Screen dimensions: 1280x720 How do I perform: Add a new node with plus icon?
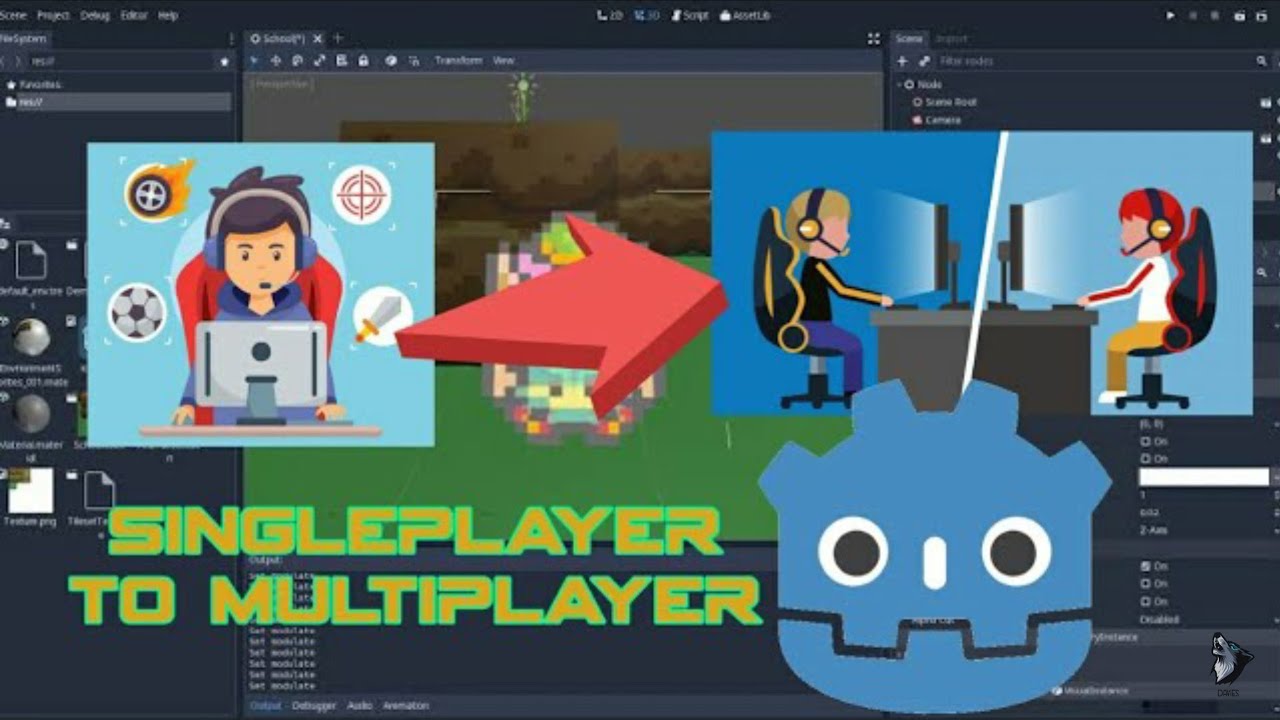pos(902,61)
